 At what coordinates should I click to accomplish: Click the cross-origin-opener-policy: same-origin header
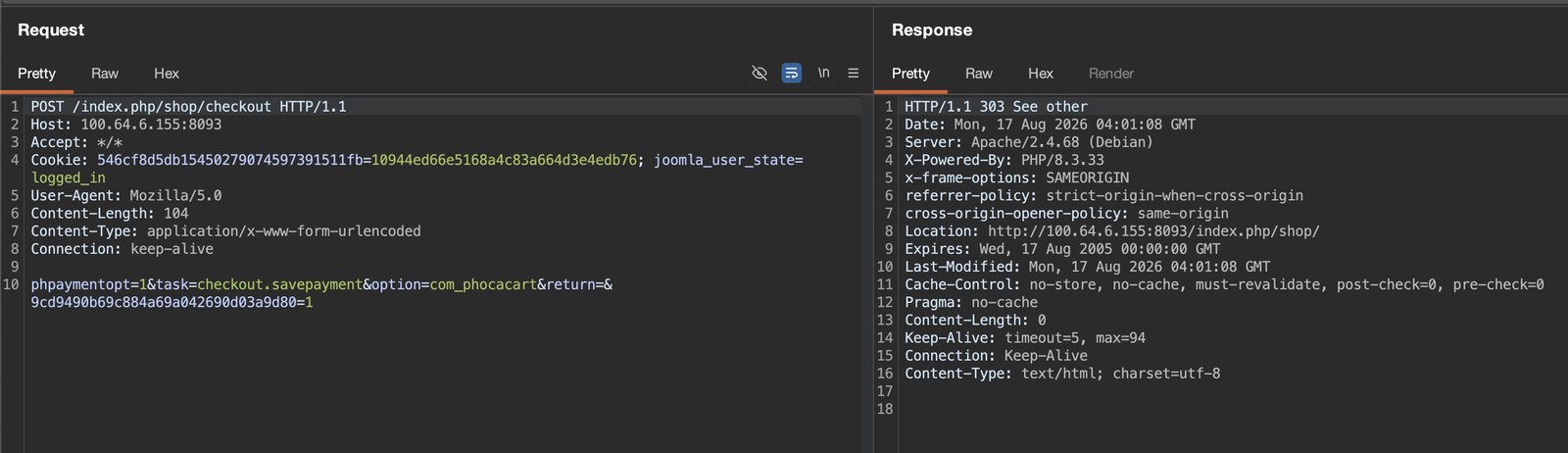point(1066,213)
